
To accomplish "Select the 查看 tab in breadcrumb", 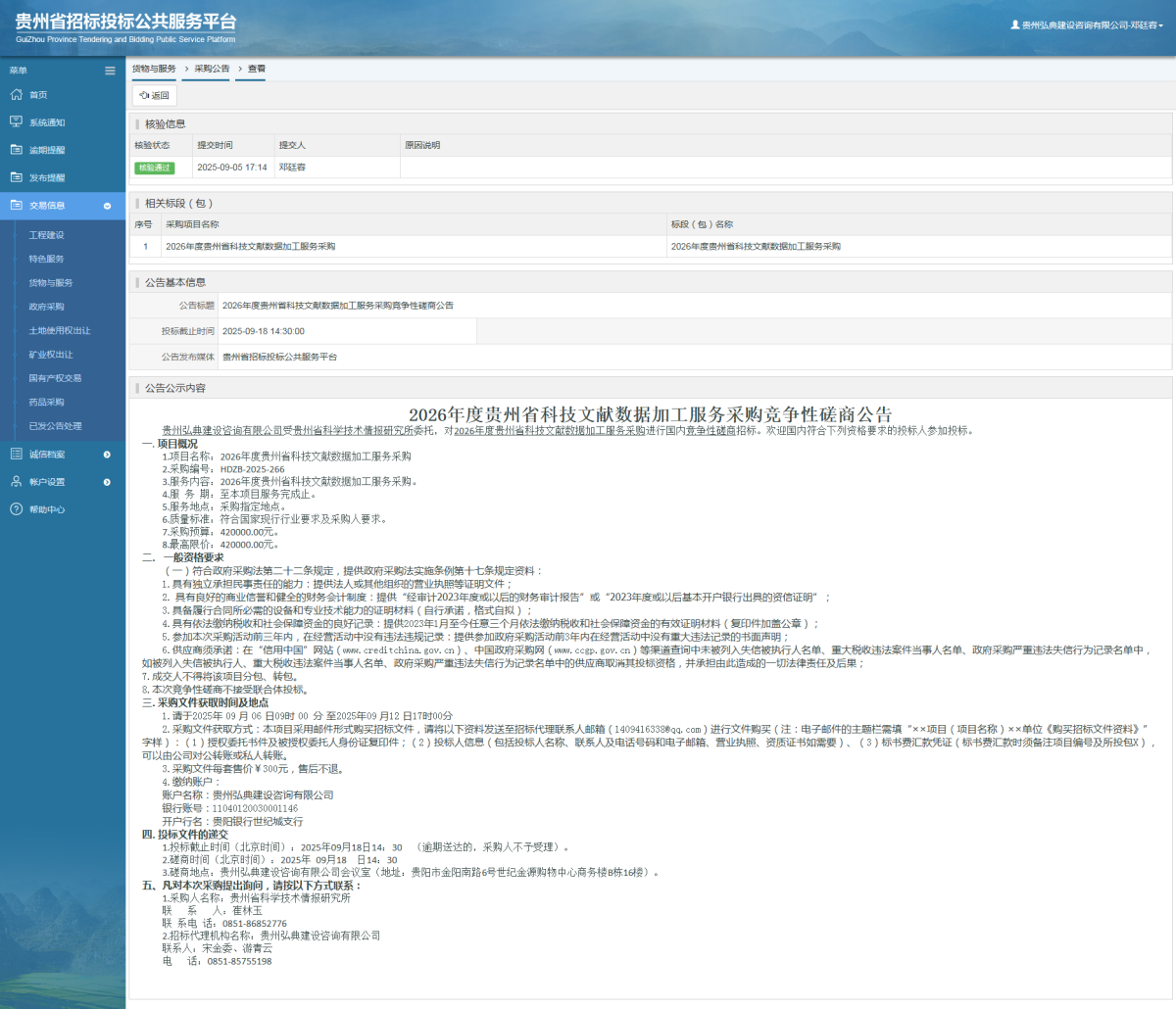I will [x=257, y=69].
